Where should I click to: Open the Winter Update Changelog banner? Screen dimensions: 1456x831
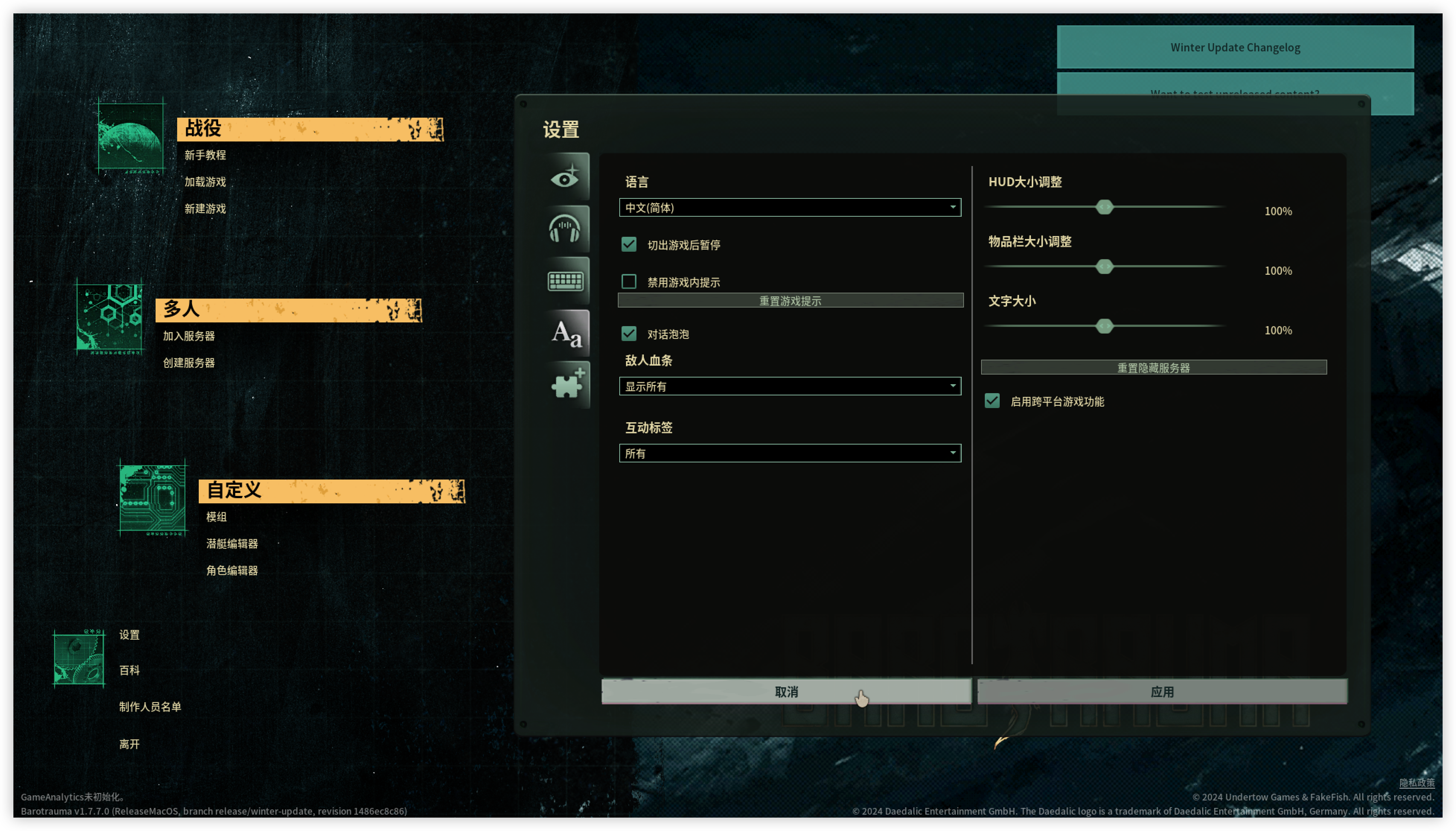click(1235, 47)
